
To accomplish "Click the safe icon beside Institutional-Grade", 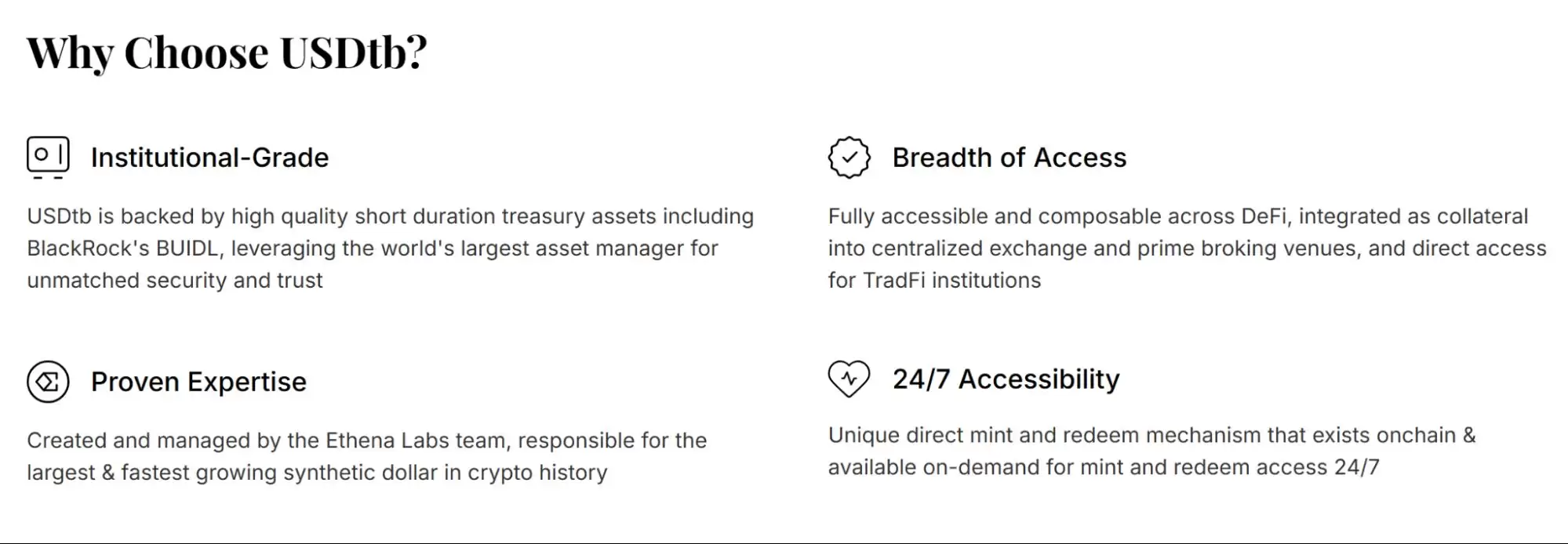I will pyautogui.click(x=48, y=157).
